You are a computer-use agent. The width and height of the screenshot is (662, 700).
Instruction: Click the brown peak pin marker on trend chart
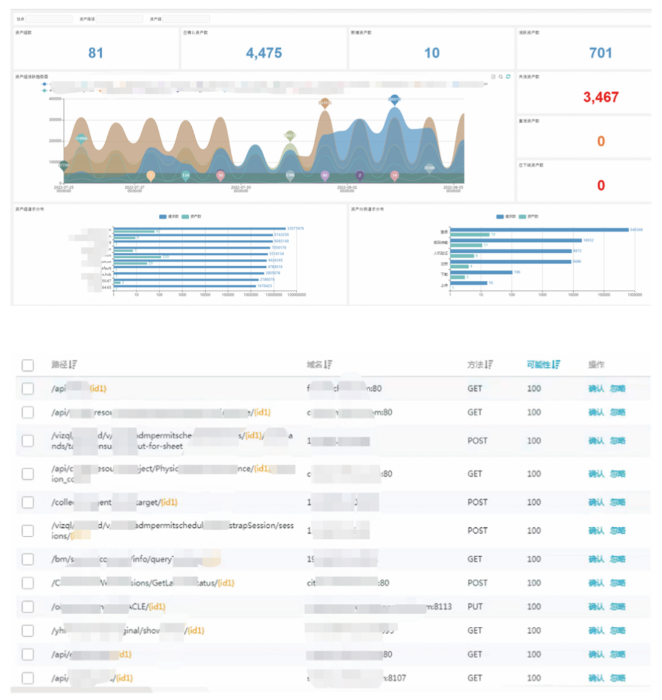[x=325, y=103]
